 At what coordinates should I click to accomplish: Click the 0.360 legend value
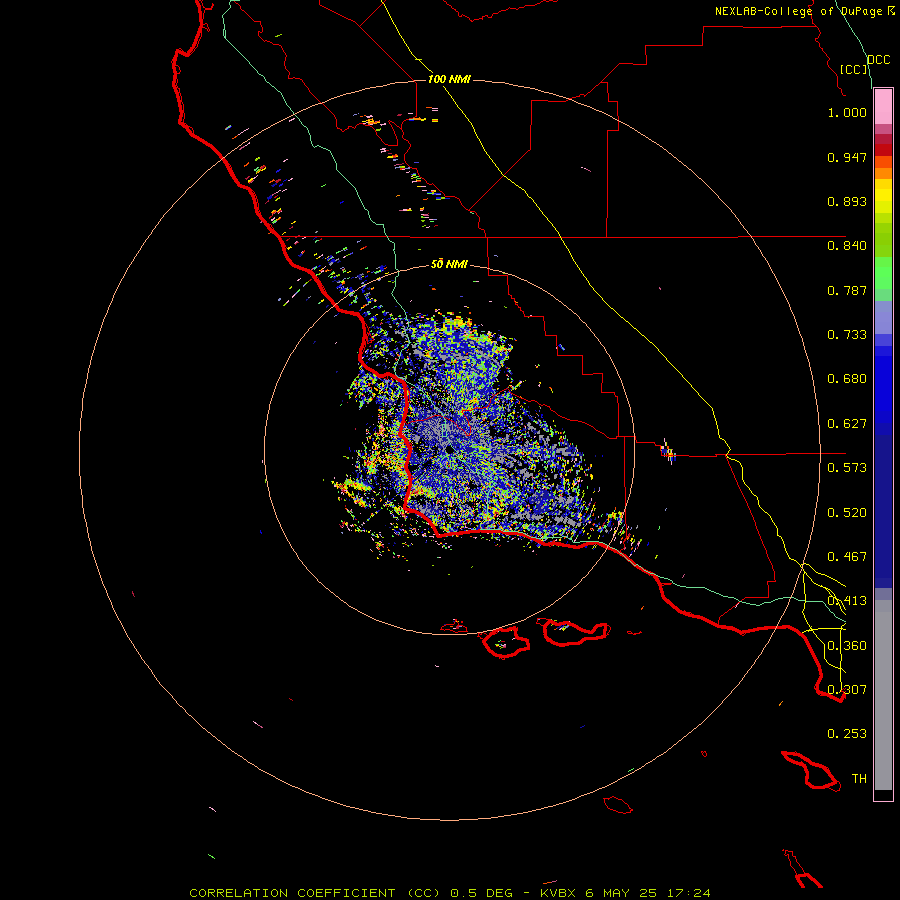[847, 646]
